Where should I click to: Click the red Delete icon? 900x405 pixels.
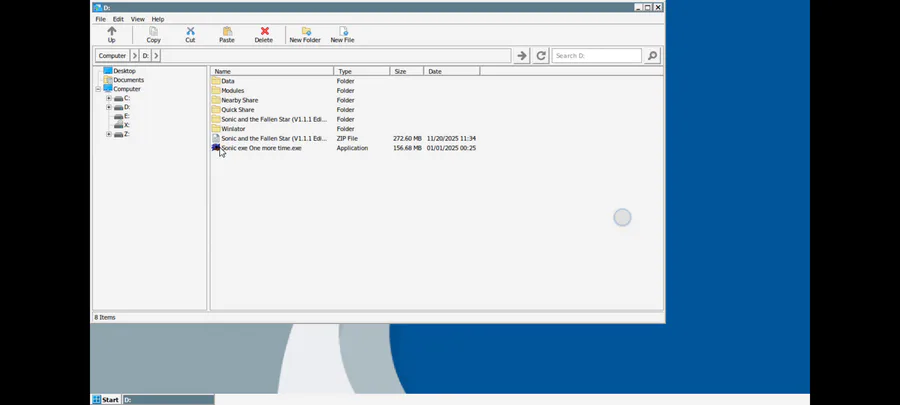click(264, 31)
